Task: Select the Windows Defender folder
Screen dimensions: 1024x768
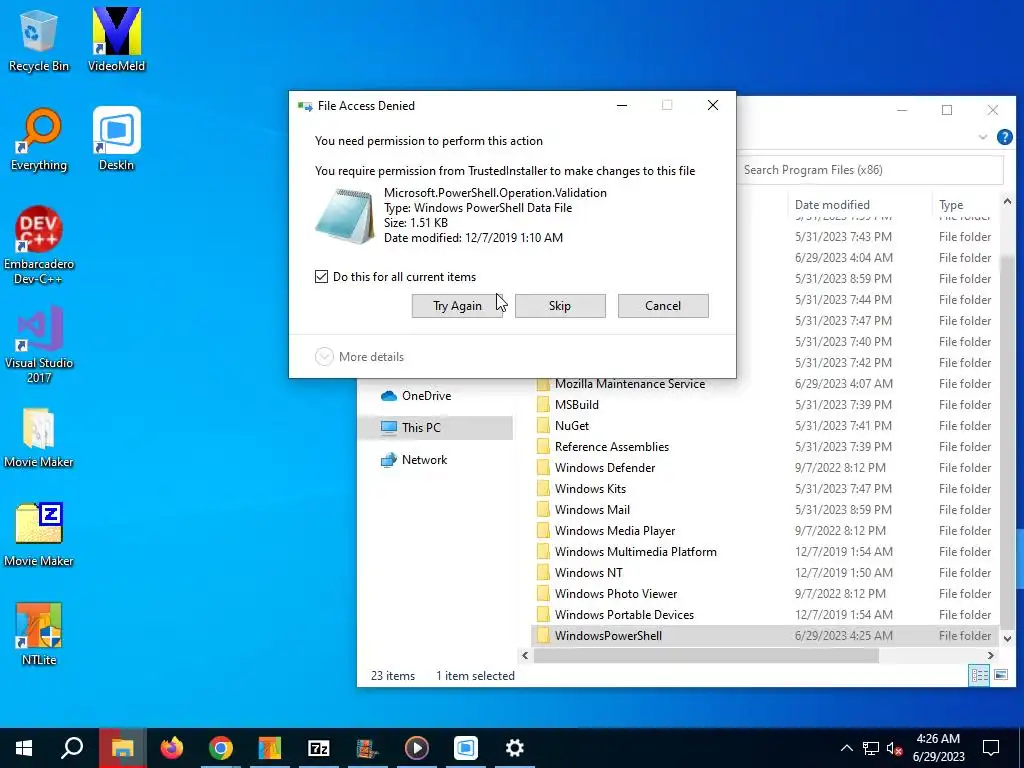Action: (x=764, y=468)
